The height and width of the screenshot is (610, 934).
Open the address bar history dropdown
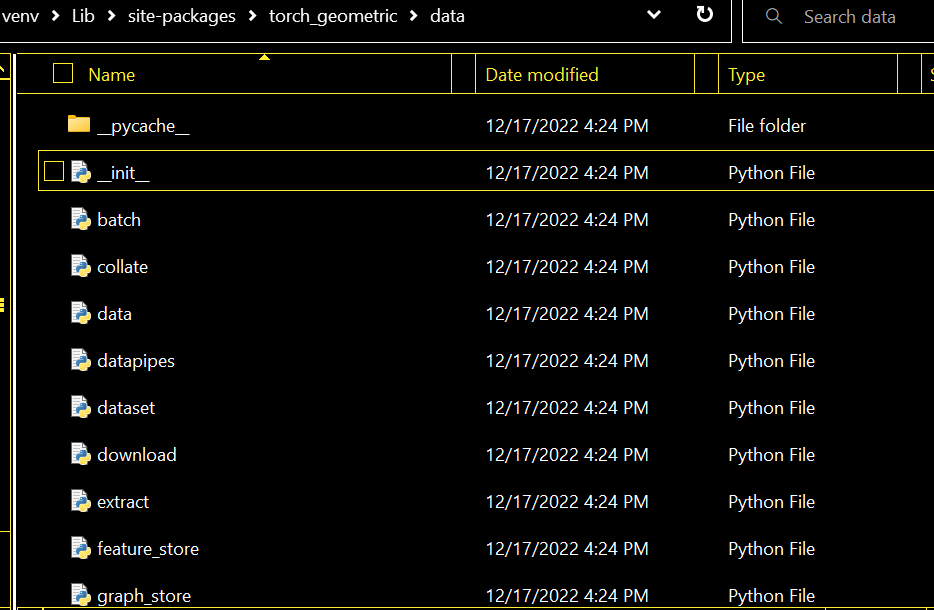click(x=654, y=15)
